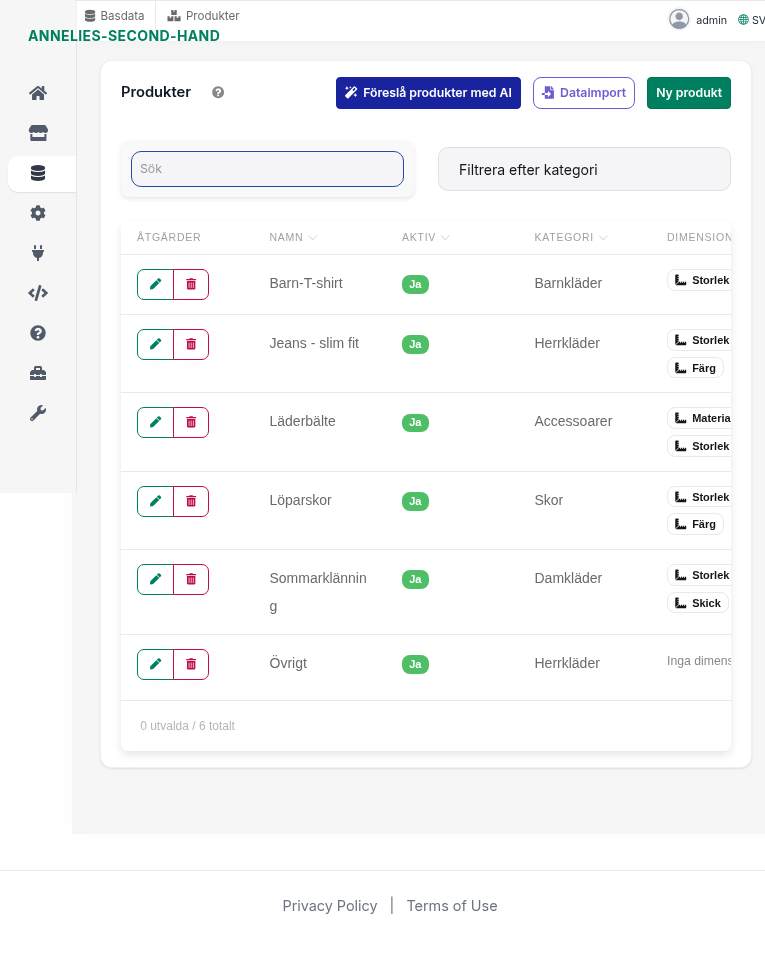Open the Filtrera efter kategori dropdown
765x956 pixels.
(x=584, y=169)
